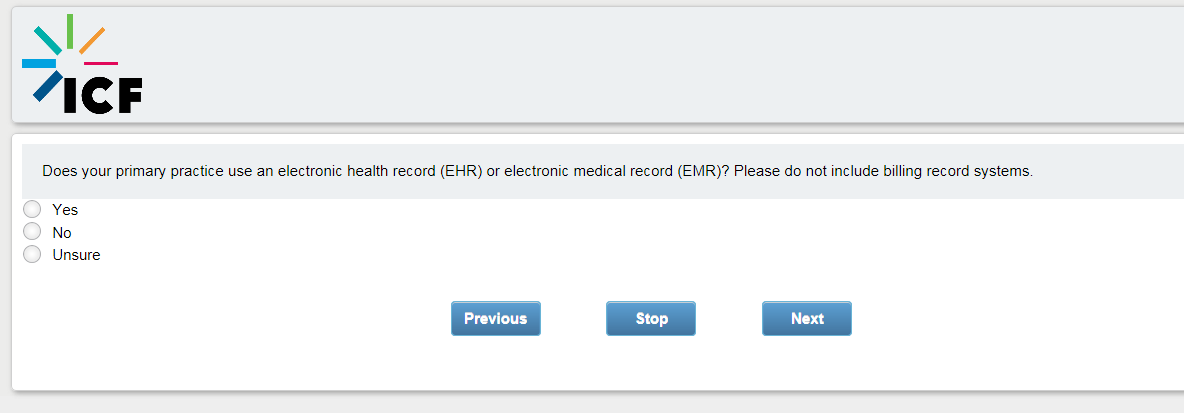Click the dark blue diagonal bar in the logo
This screenshot has width=1184, height=413.
click(x=46, y=87)
